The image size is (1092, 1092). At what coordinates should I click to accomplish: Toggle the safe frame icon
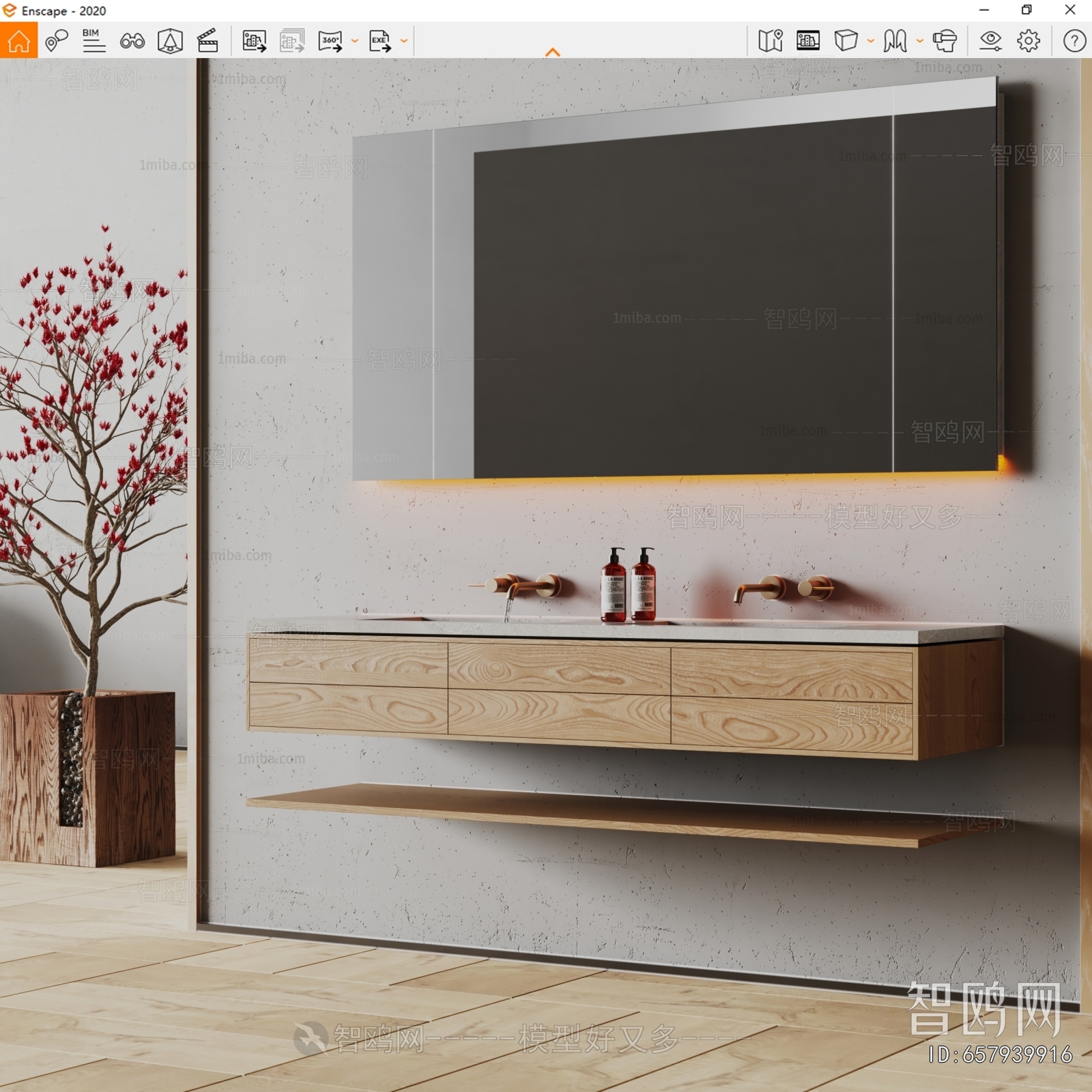pyautogui.click(x=170, y=41)
